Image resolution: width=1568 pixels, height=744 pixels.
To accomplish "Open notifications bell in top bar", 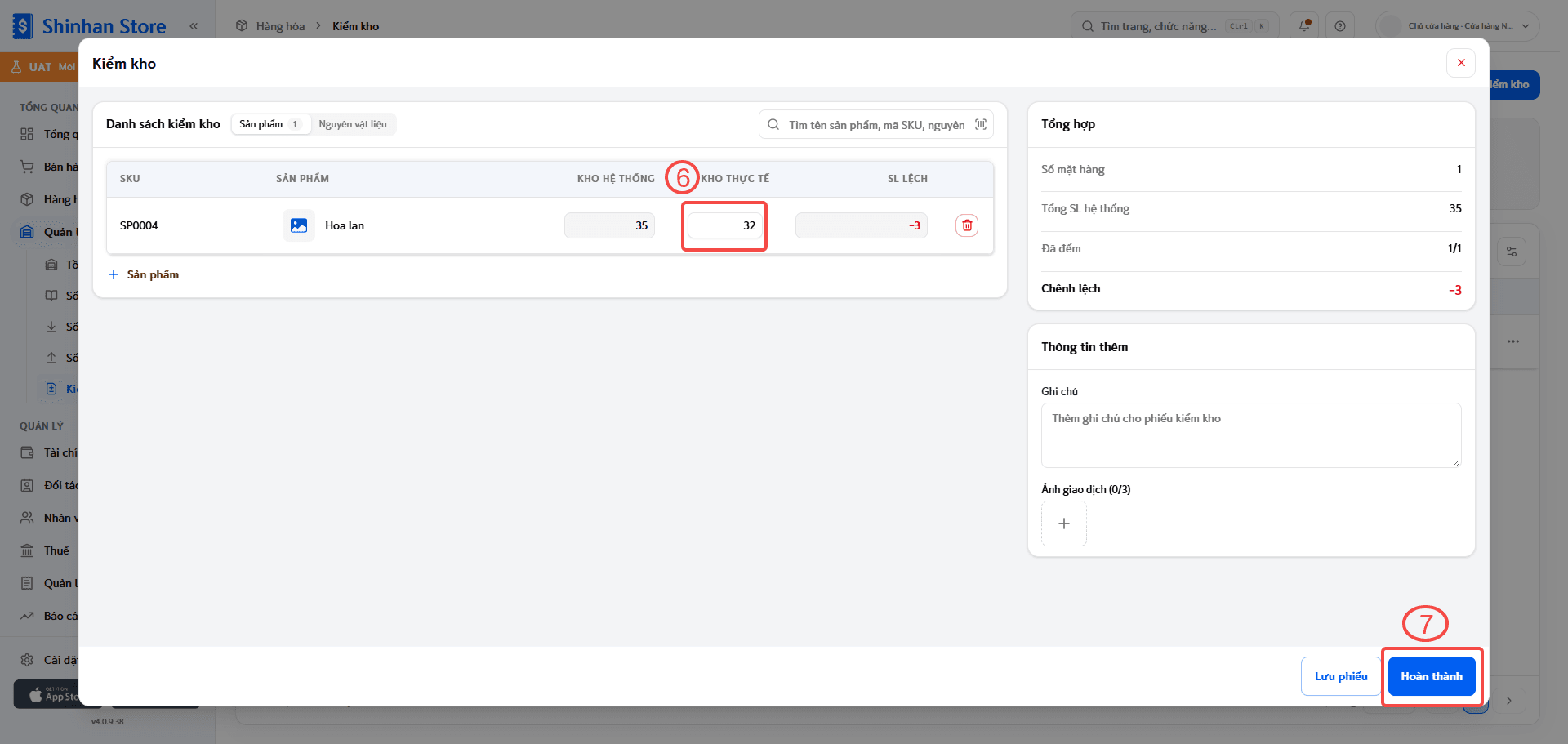I will click(x=1304, y=26).
